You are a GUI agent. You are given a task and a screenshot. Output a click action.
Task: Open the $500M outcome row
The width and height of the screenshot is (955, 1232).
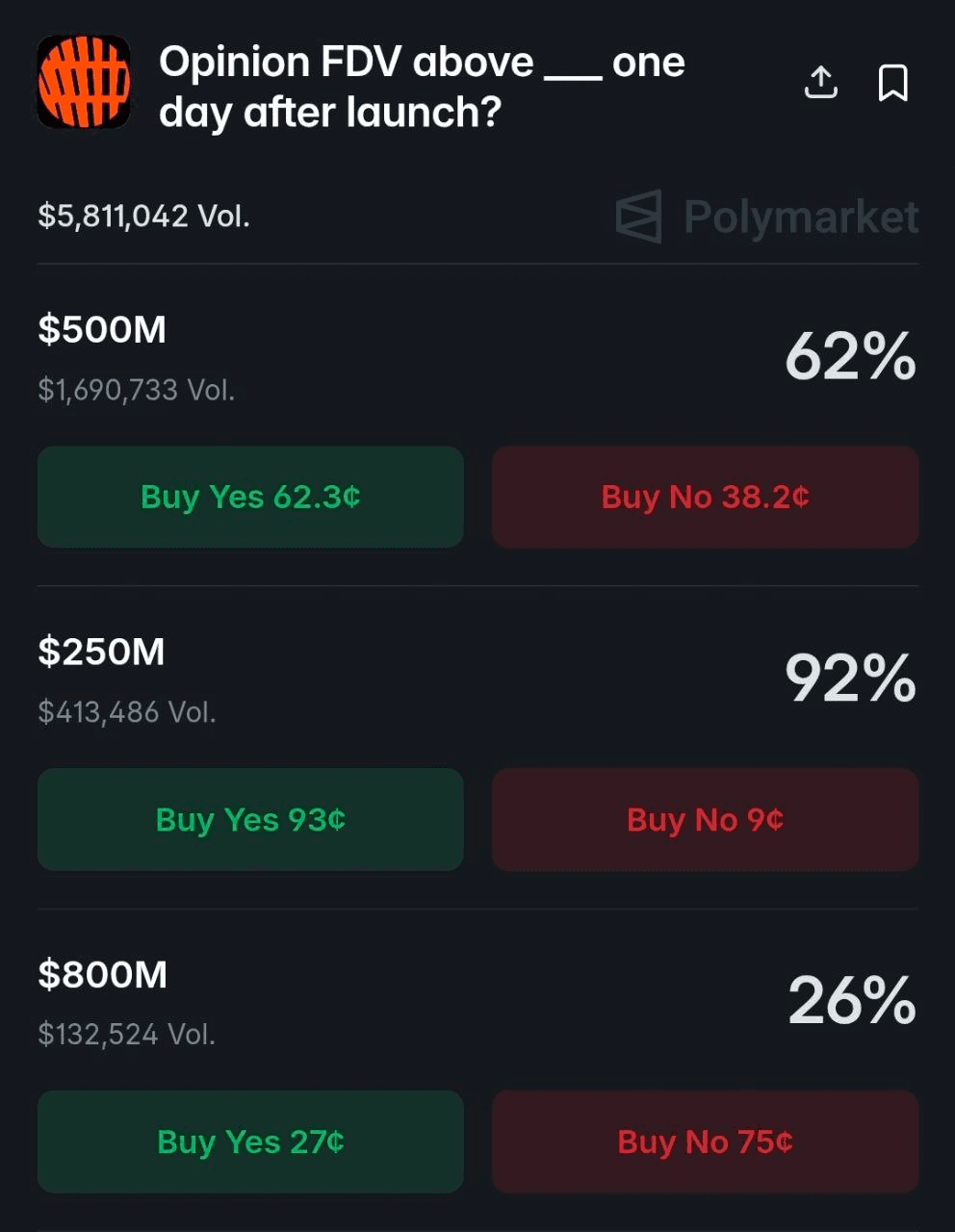point(102,329)
